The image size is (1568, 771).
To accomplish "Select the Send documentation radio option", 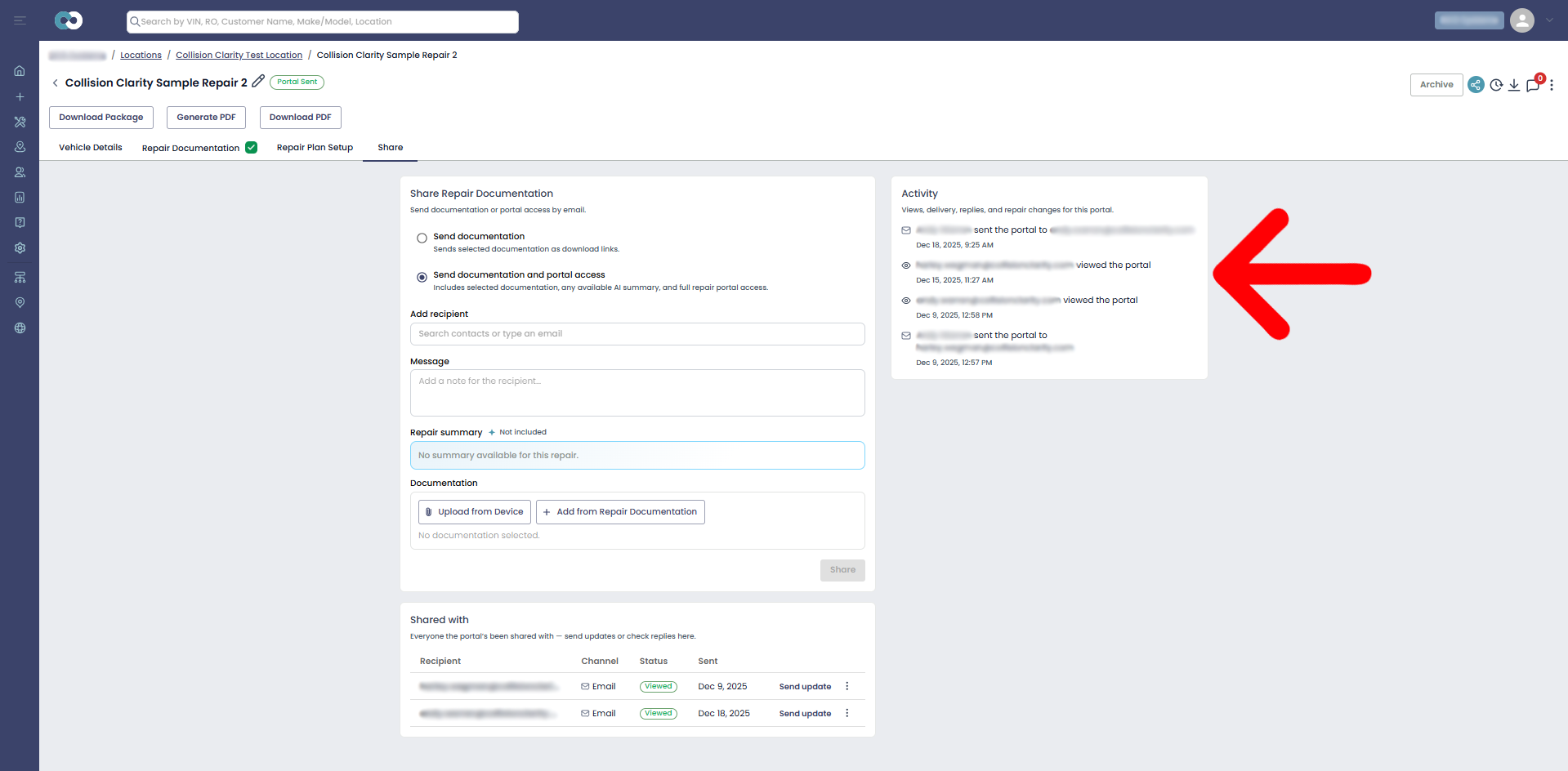I will click(x=422, y=238).
